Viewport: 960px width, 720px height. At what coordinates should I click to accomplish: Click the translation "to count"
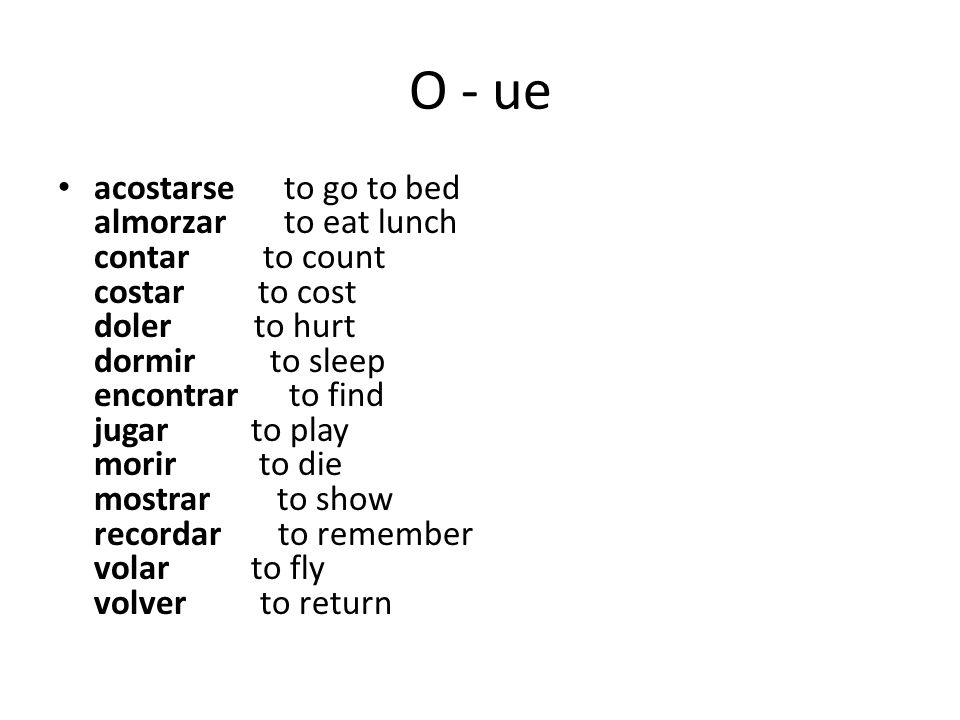click(x=324, y=258)
